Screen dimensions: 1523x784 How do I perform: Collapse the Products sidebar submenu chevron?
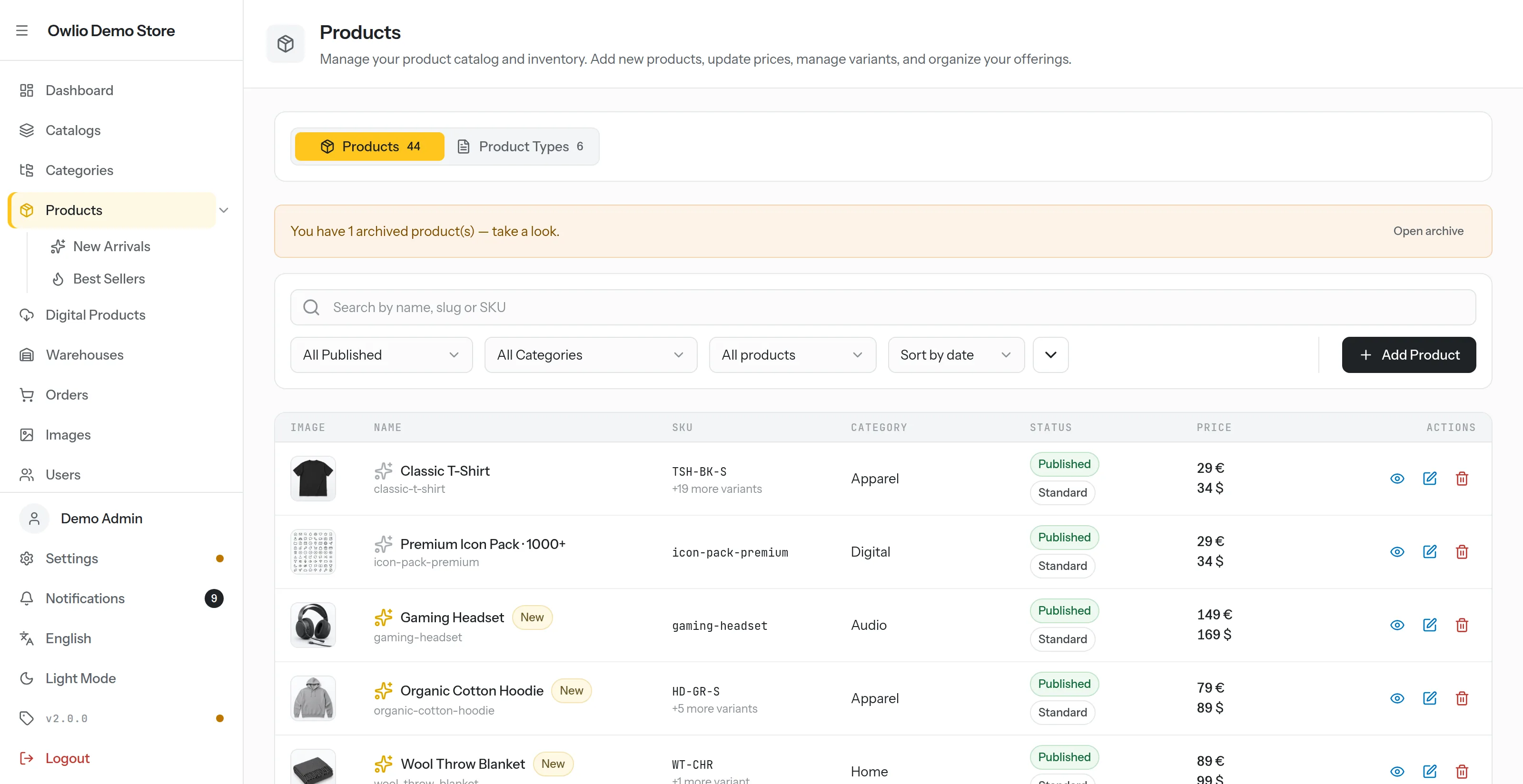point(224,210)
